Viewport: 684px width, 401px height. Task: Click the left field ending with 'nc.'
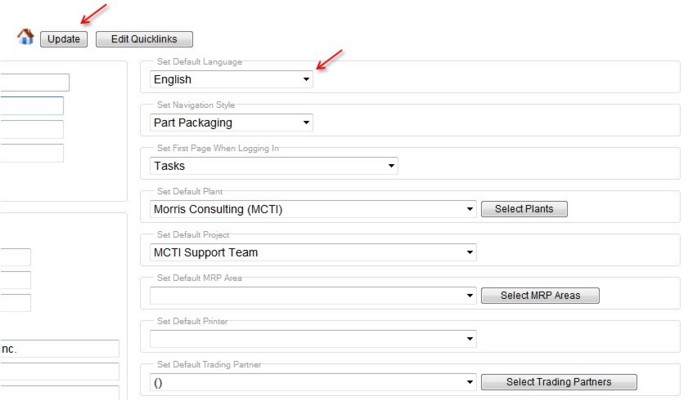click(59, 349)
